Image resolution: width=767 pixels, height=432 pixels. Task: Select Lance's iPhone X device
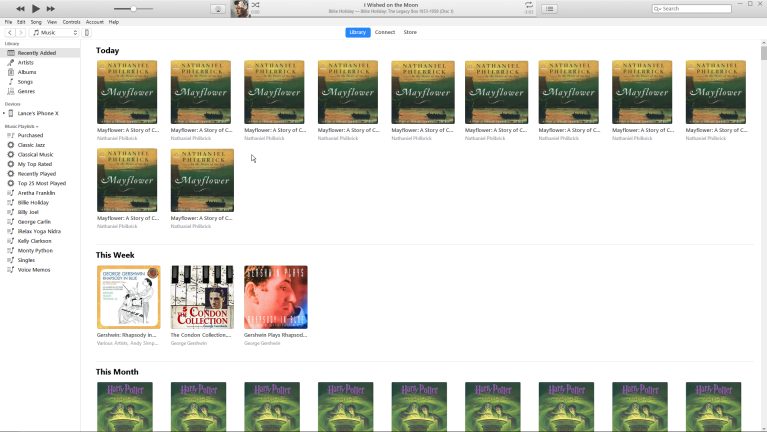pyautogui.click(x=38, y=114)
